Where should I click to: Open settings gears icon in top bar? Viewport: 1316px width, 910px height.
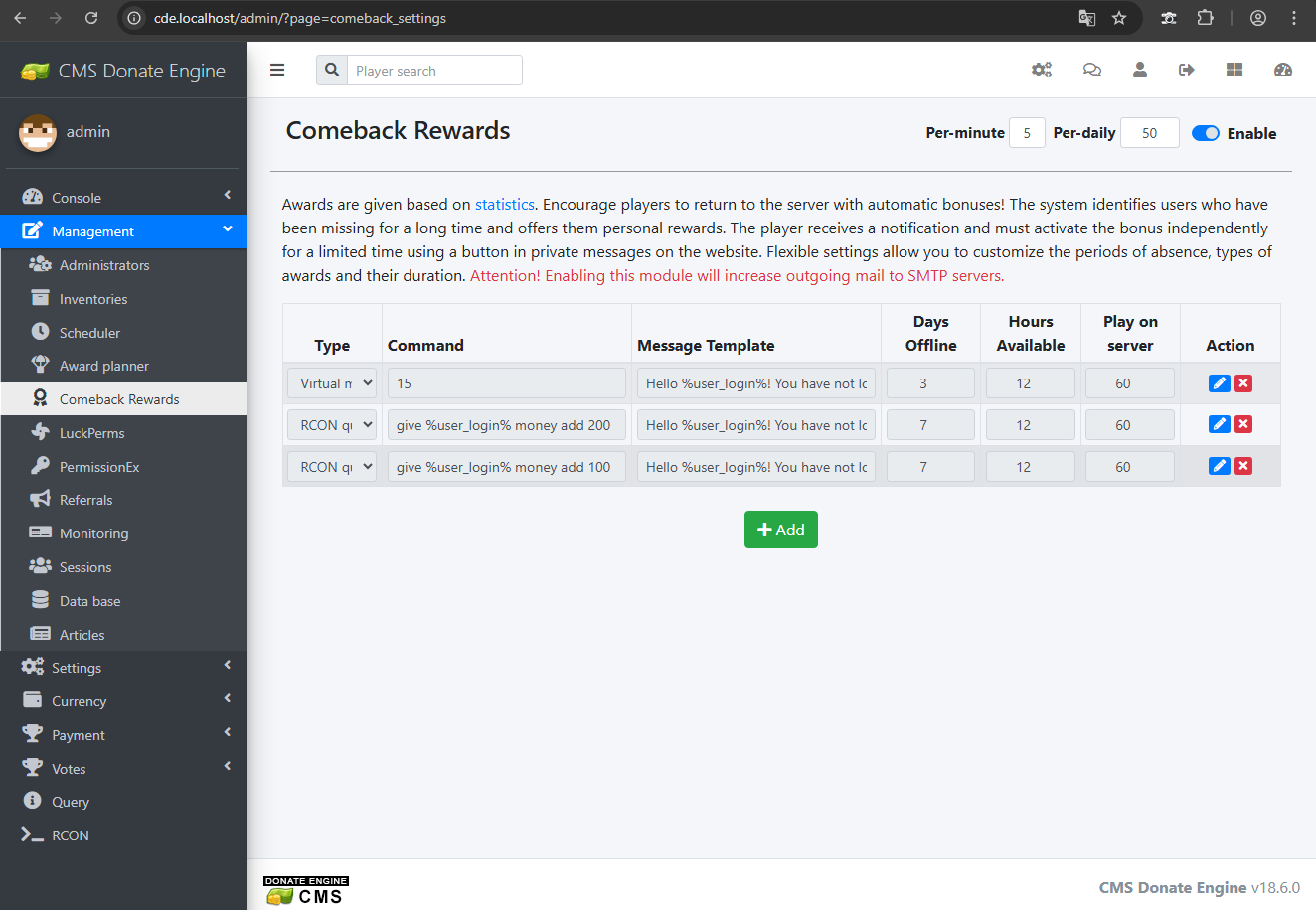pyautogui.click(x=1042, y=70)
